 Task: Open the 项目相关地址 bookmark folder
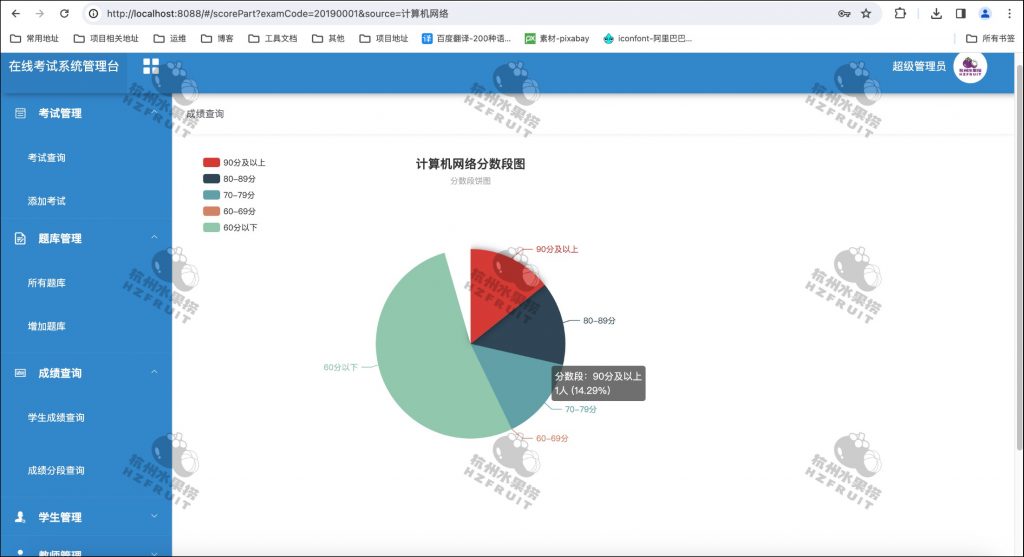(106, 39)
